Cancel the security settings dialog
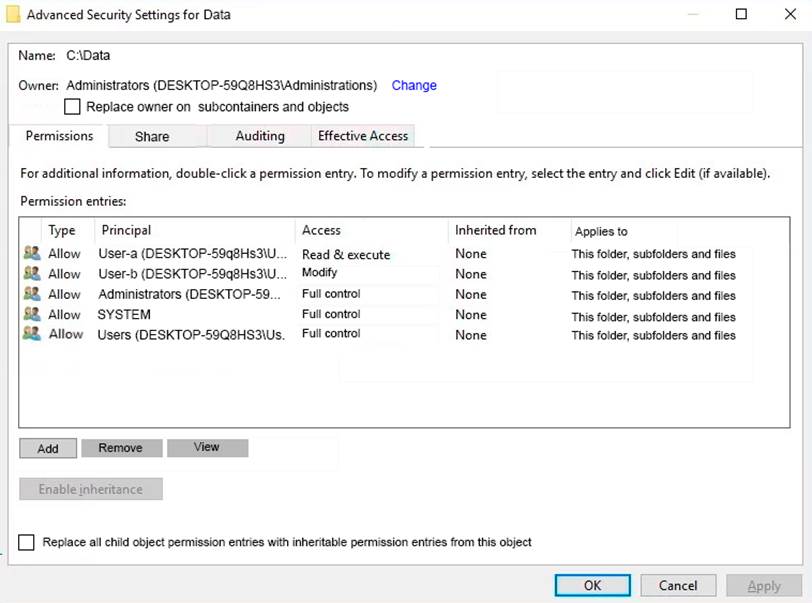 [x=678, y=585]
